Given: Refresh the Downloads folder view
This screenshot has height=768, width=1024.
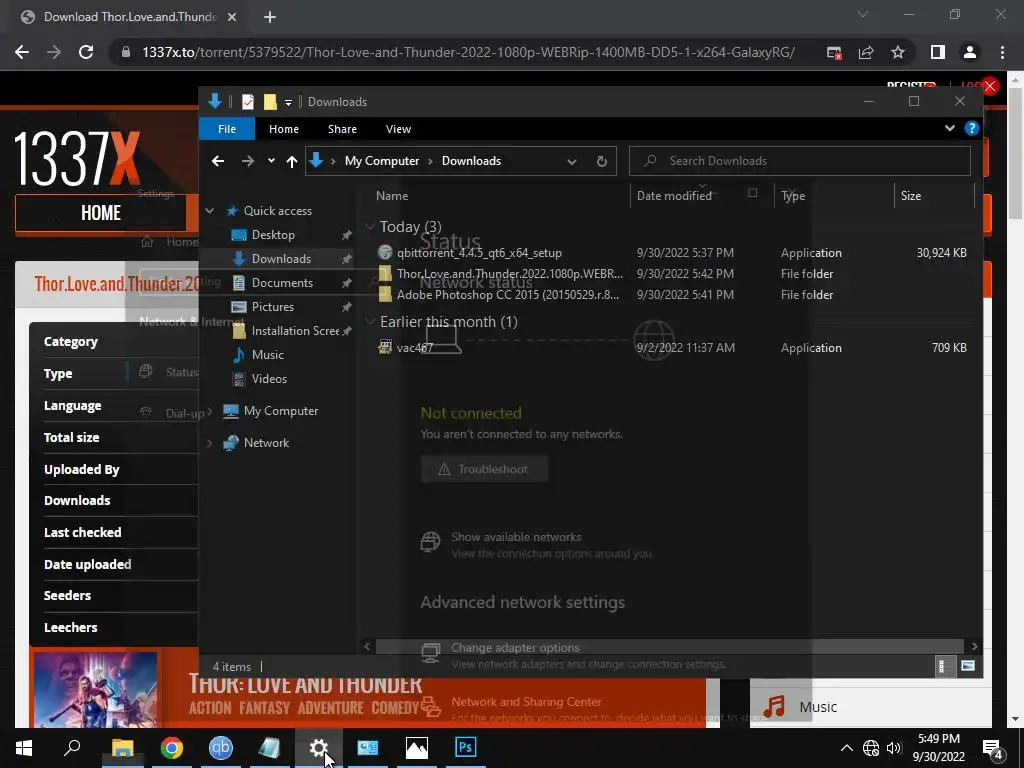Looking at the screenshot, I should tap(601, 161).
